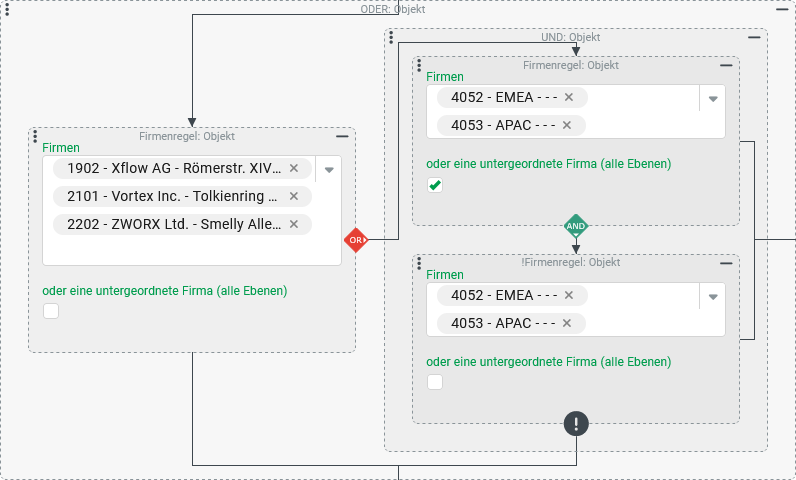Enable subordinate companies checkbox under Xflow list
The image size is (796, 480).
tap(51, 311)
